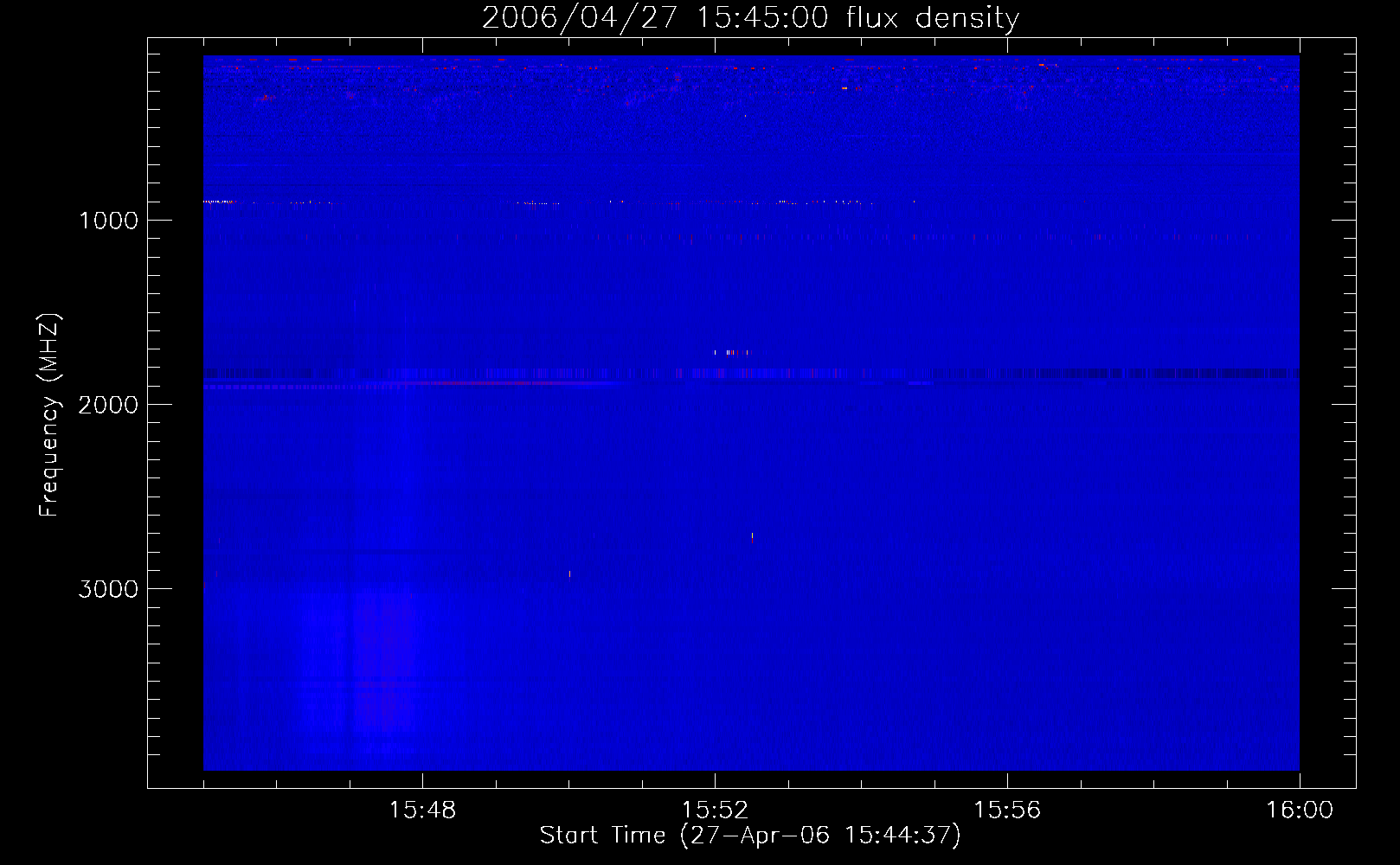Click the 1000 frequency tick label
Image resolution: width=1400 pixels, height=865 pixels.
[x=109, y=221]
